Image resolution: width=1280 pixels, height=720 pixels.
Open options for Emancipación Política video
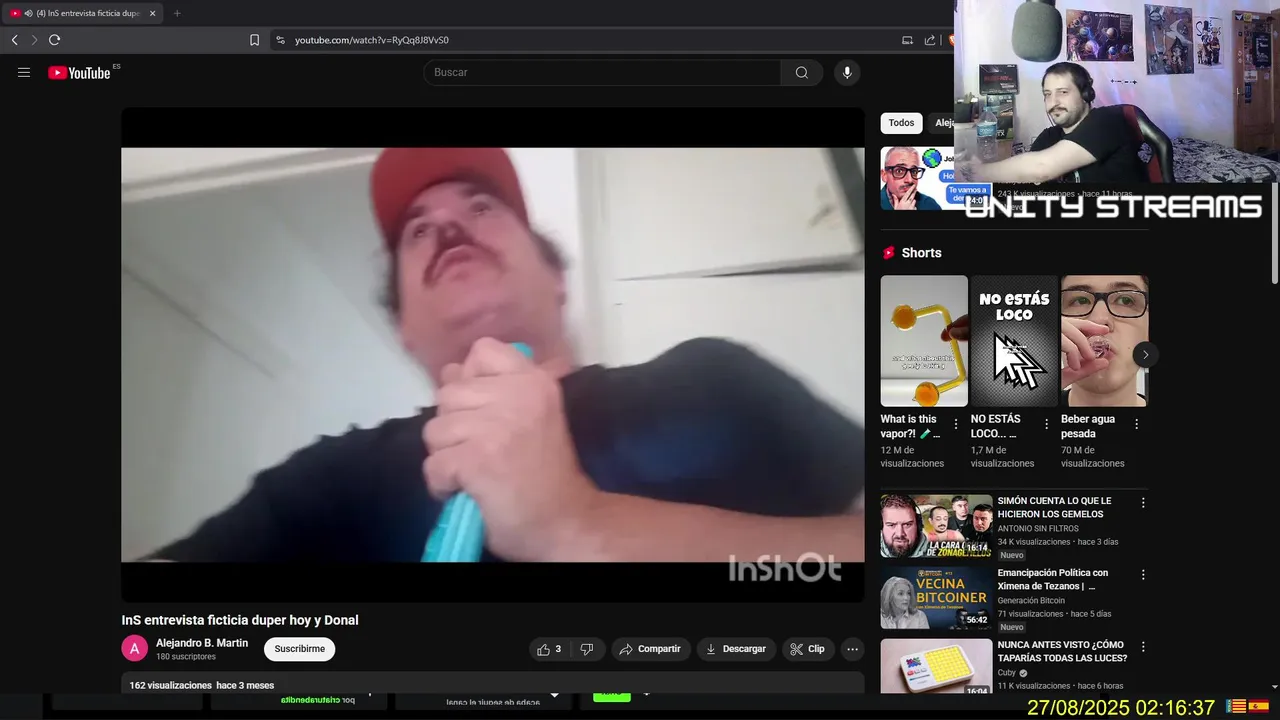1143,575
